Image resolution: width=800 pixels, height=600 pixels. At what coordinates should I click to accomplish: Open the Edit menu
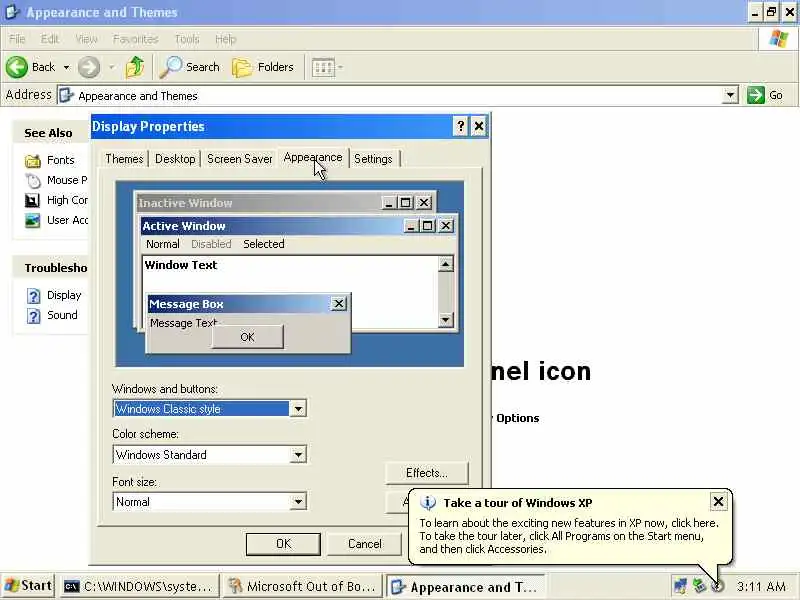(x=49, y=39)
